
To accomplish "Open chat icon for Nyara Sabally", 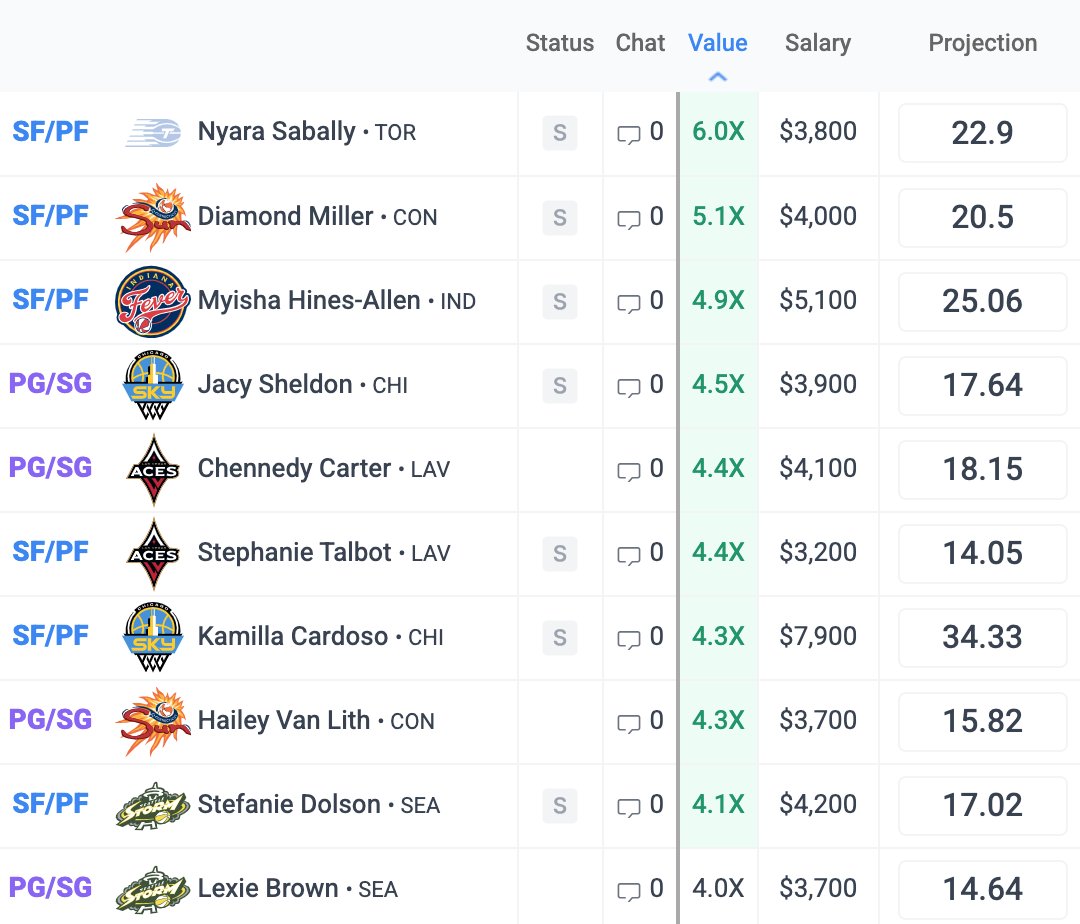I will 628,134.
